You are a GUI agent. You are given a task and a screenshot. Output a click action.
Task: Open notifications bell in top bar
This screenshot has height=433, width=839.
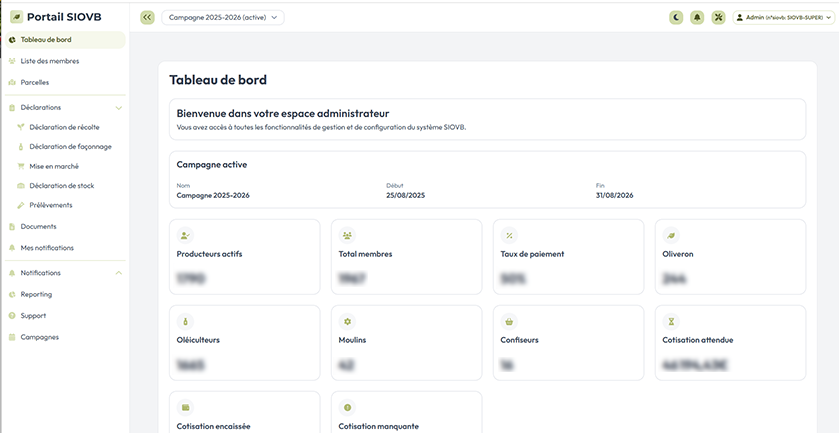pos(697,17)
